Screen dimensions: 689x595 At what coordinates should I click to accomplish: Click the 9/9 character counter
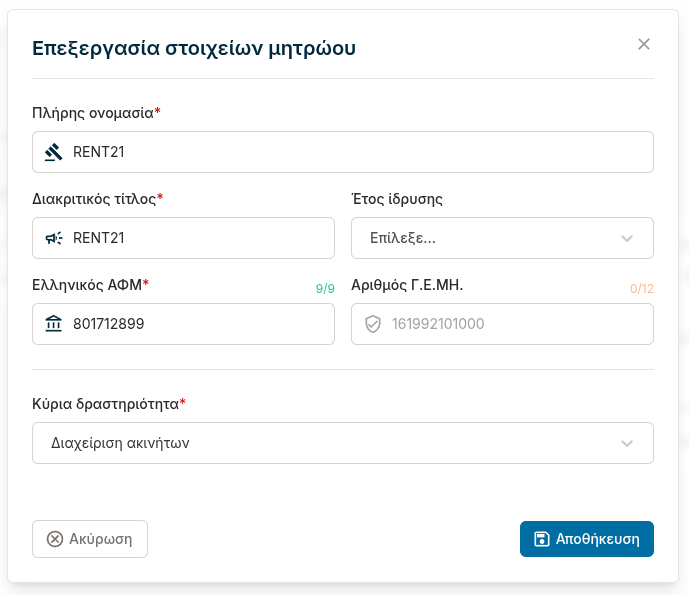point(325,289)
